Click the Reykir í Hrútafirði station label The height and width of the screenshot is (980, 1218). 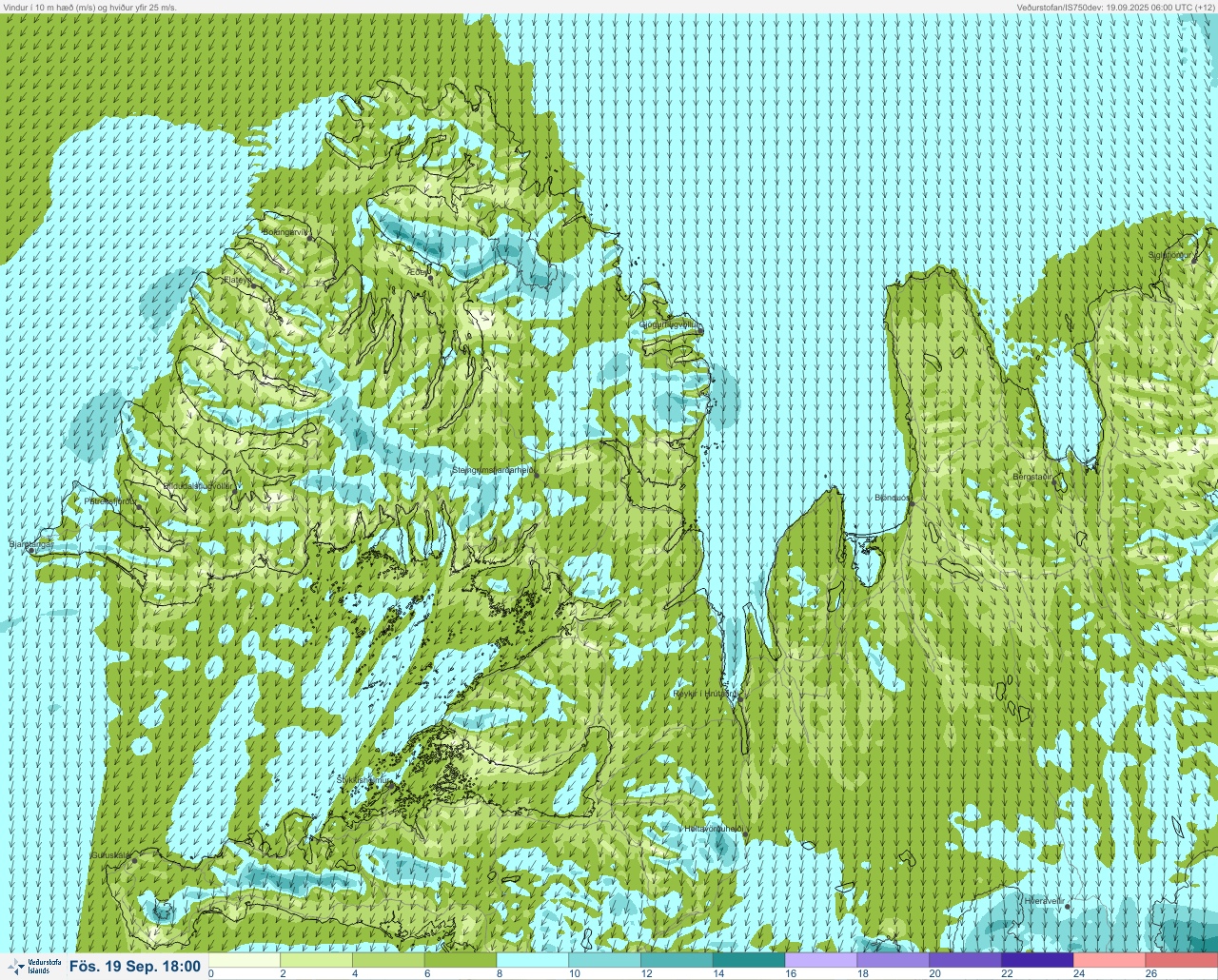pyautogui.click(x=705, y=694)
